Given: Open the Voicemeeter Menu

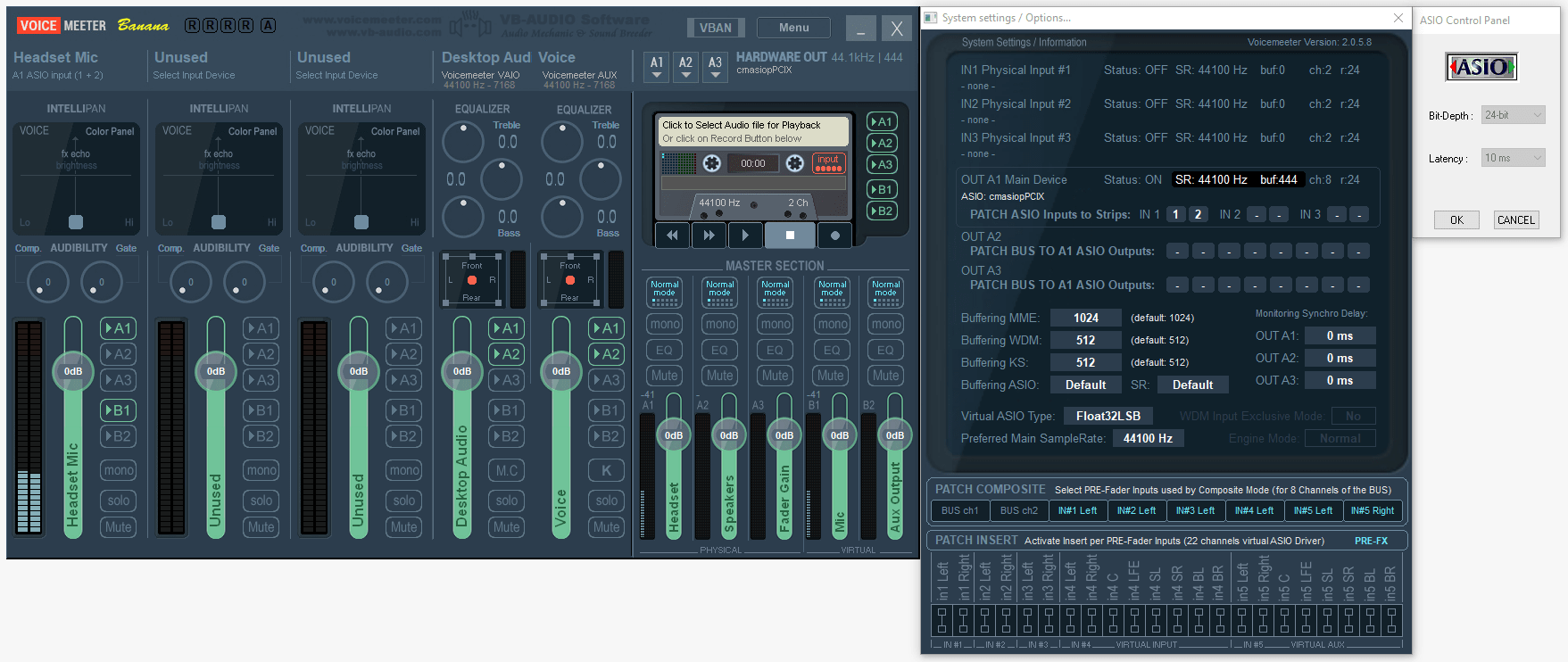Looking at the screenshot, I should 793,28.
